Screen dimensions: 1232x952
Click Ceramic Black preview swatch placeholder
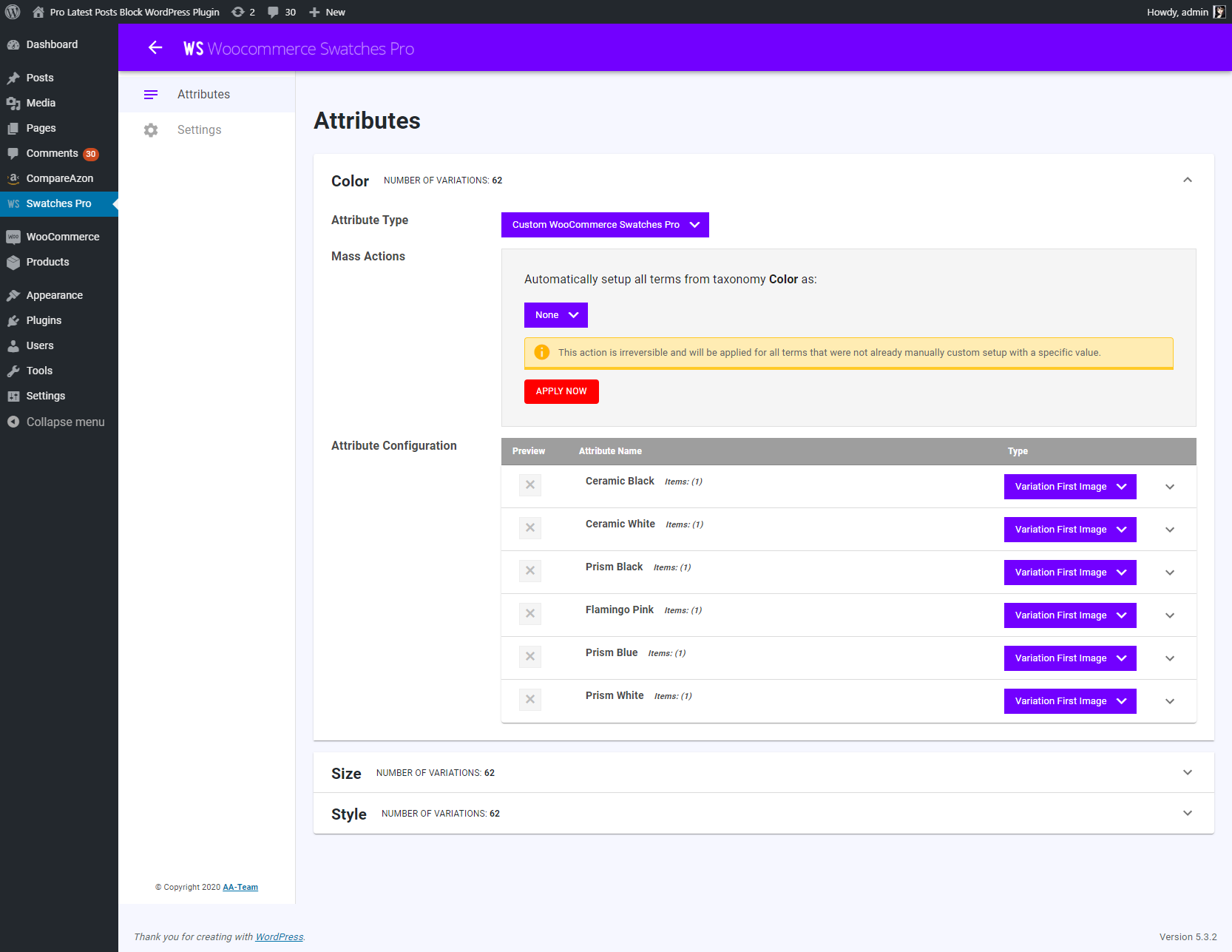(x=530, y=485)
